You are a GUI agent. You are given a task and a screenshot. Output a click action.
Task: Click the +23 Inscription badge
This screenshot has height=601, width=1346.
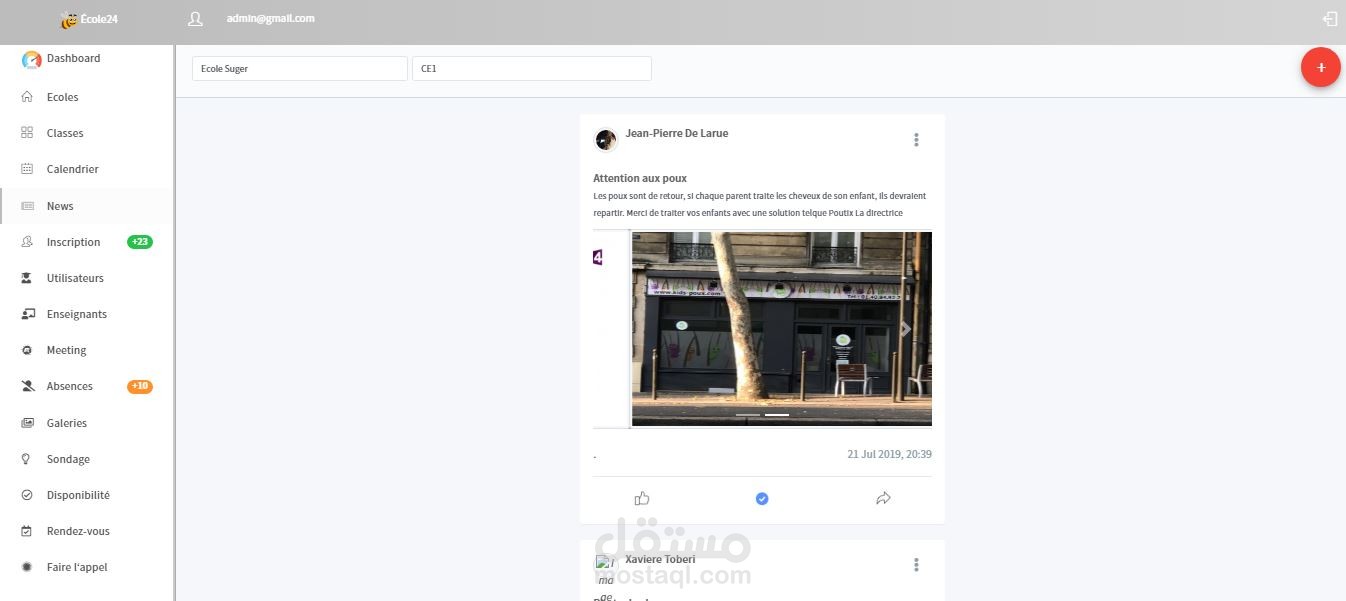(140, 242)
